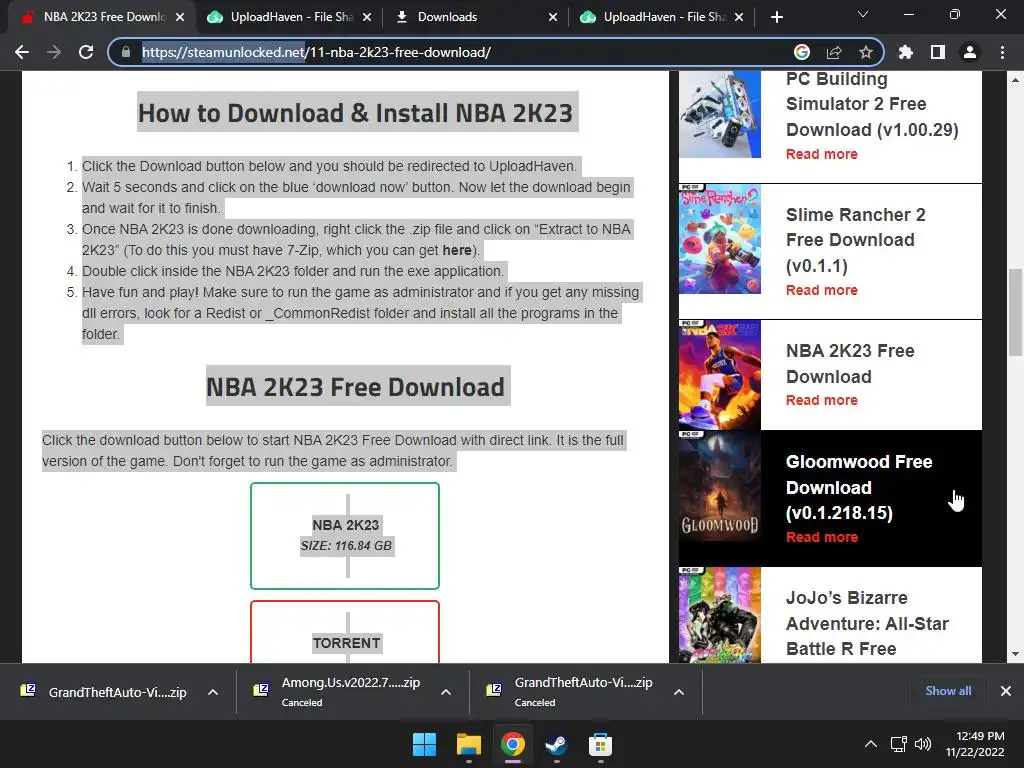The height and width of the screenshot is (768, 1024).
Task: Open JoJo's Bizarre Adventure title link
Action: [x=867, y=624]
